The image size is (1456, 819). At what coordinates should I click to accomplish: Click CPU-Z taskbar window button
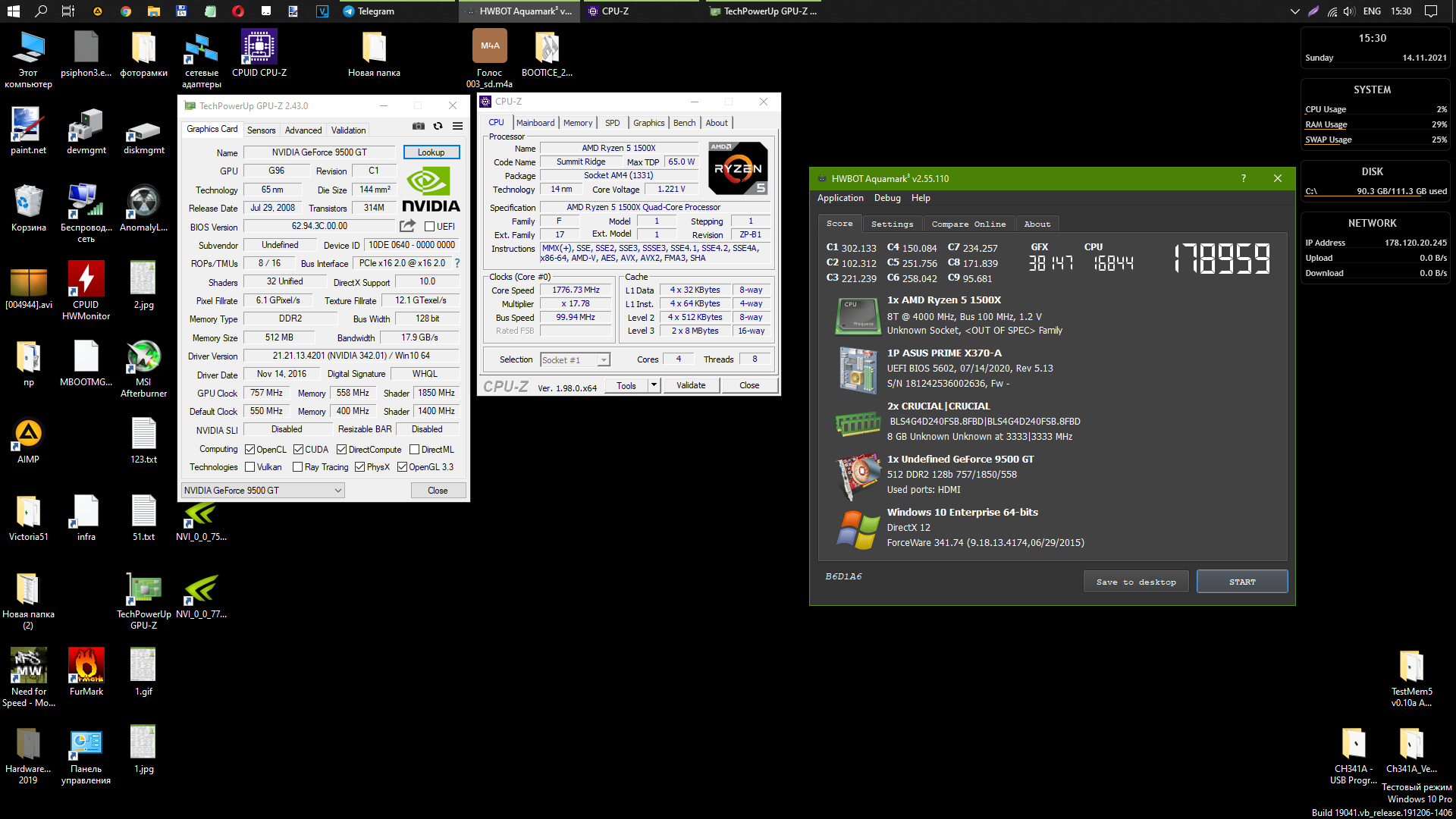click(x=640, y=11)
